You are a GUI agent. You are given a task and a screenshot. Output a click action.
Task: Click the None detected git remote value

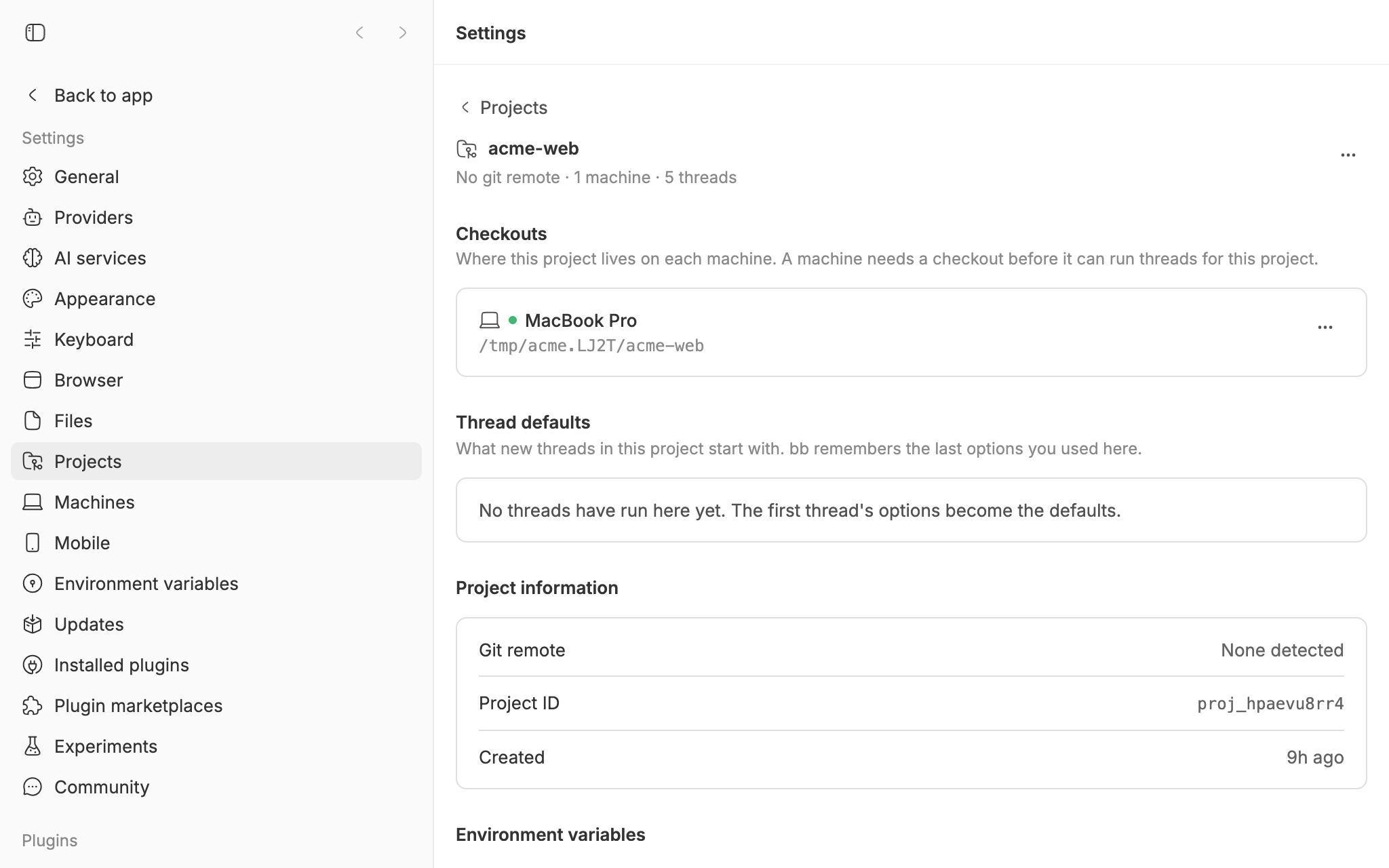pyautogui.click(x=1282, y=650)
